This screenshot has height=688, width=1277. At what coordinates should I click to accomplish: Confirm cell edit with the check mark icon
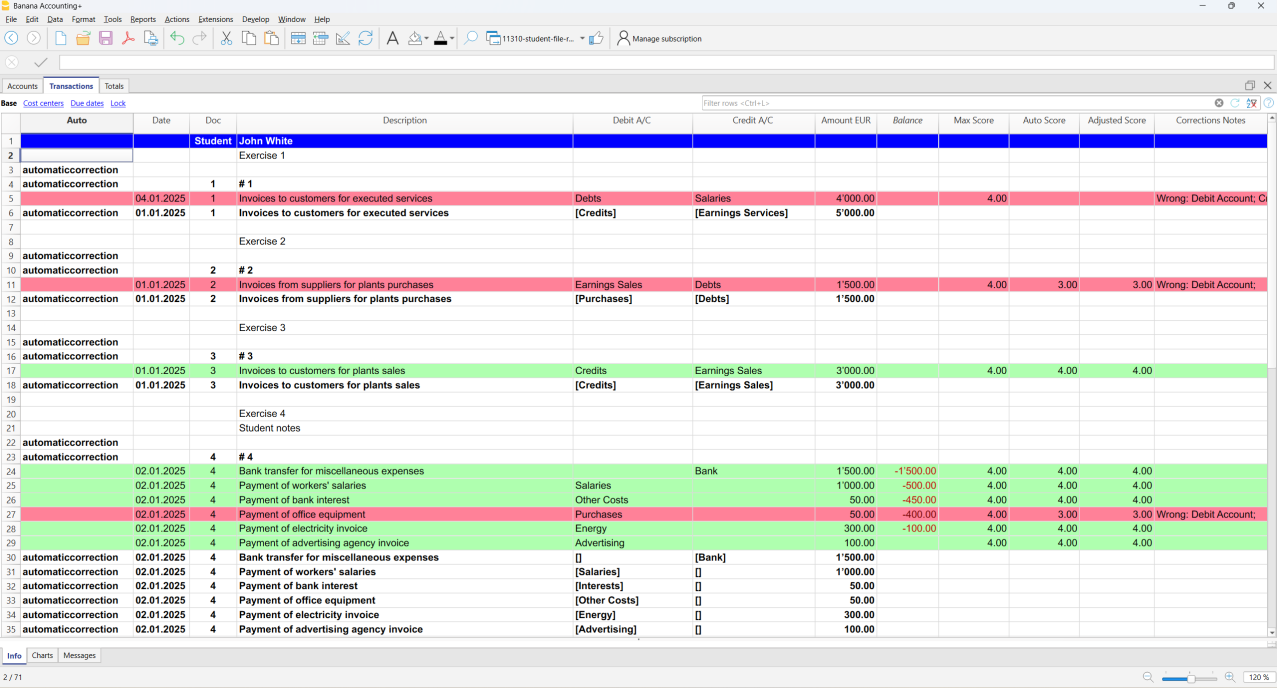[41, 62]
